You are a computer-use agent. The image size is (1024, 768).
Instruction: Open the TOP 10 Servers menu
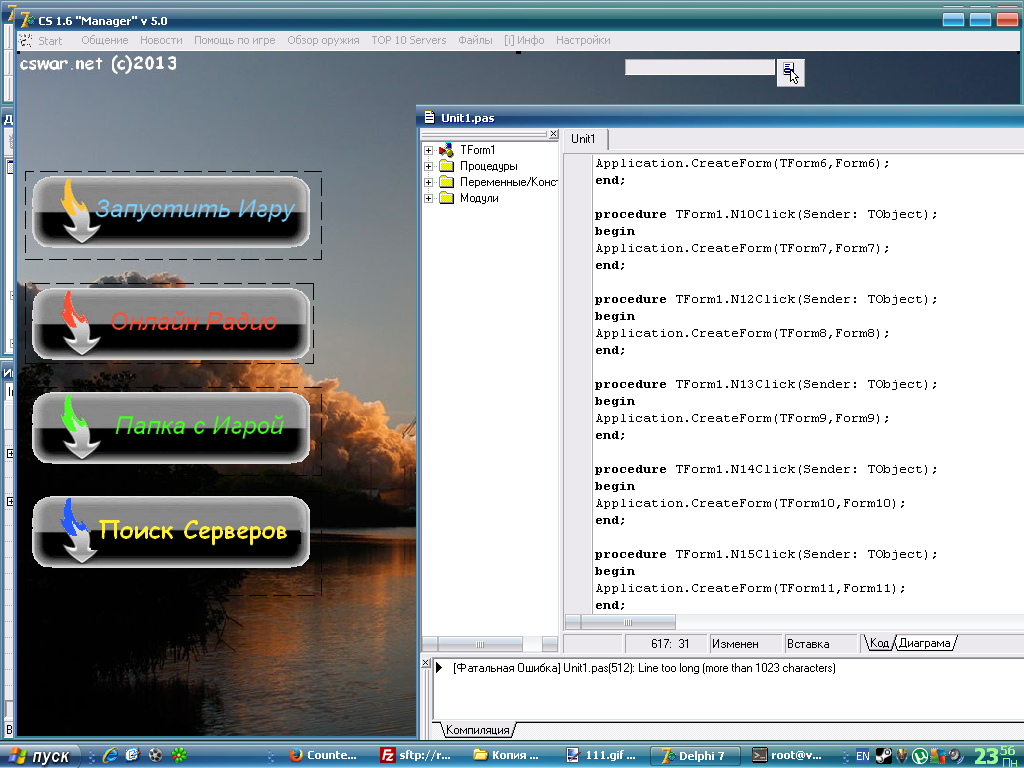click(x=409, y=40)
